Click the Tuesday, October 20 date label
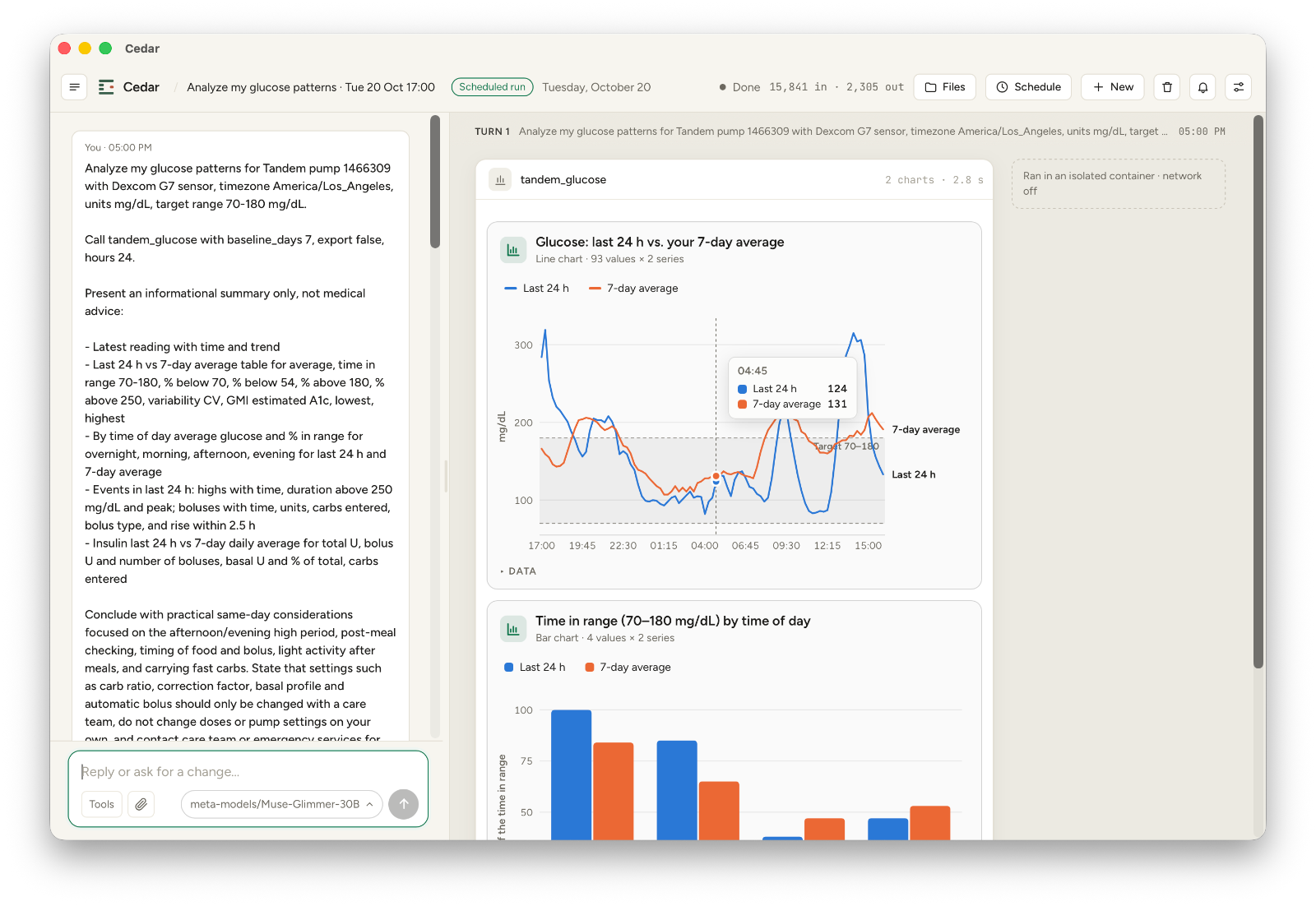 point(596,87)
